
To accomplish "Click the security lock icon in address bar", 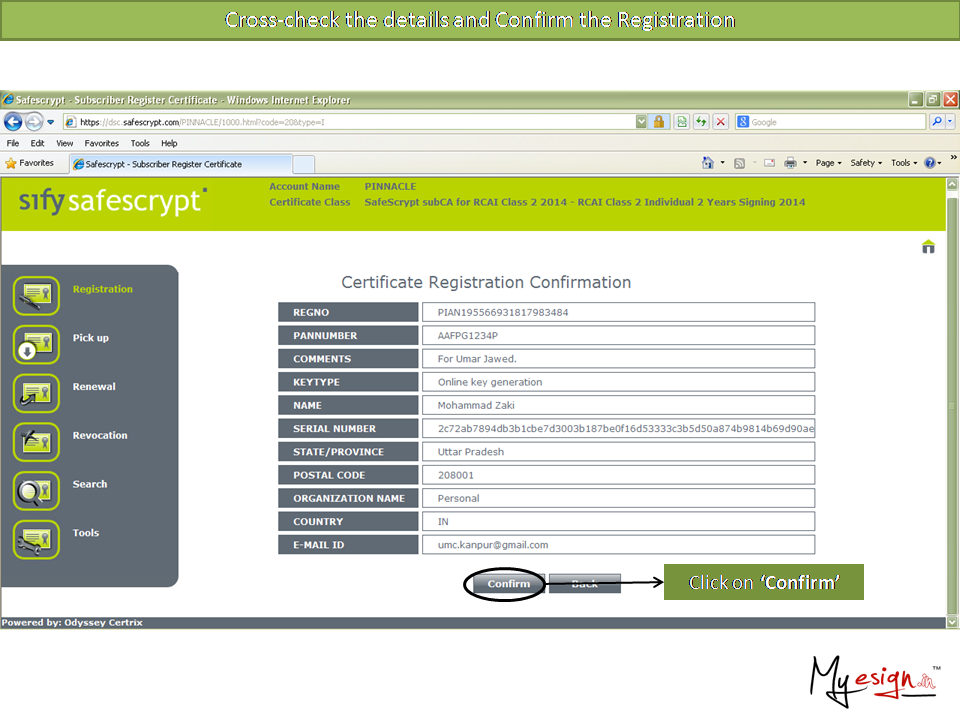I will [x=660, y=122].
